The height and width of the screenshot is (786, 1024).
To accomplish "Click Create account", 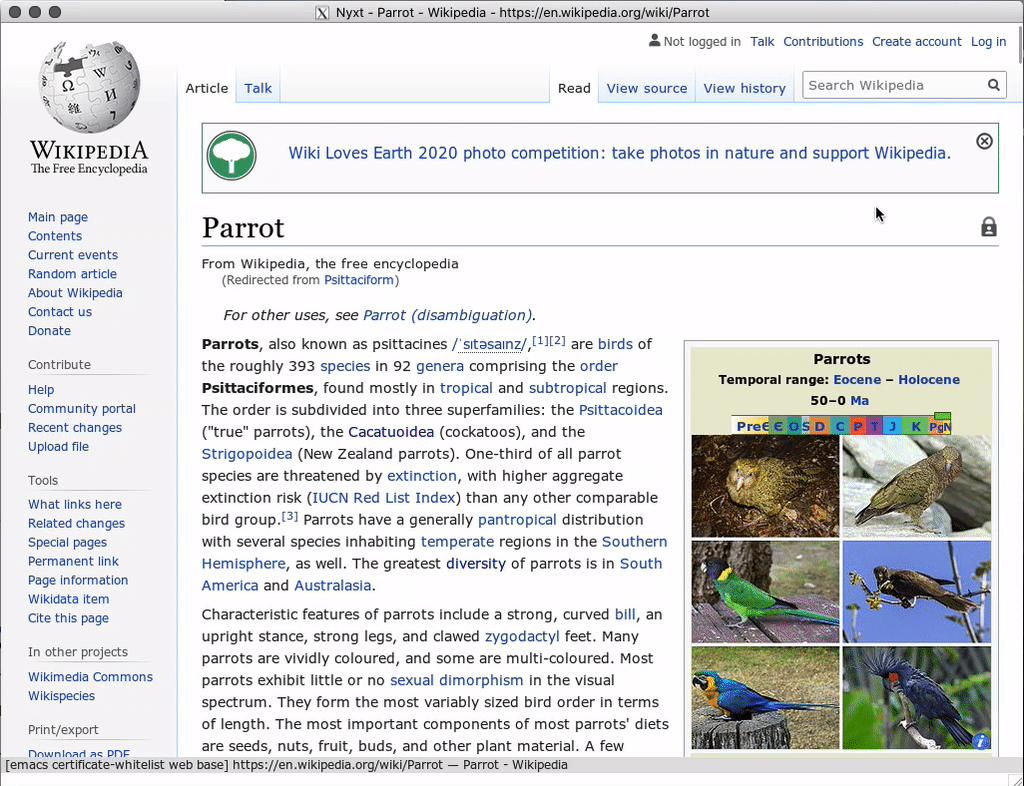I will [x=916, y=42].
